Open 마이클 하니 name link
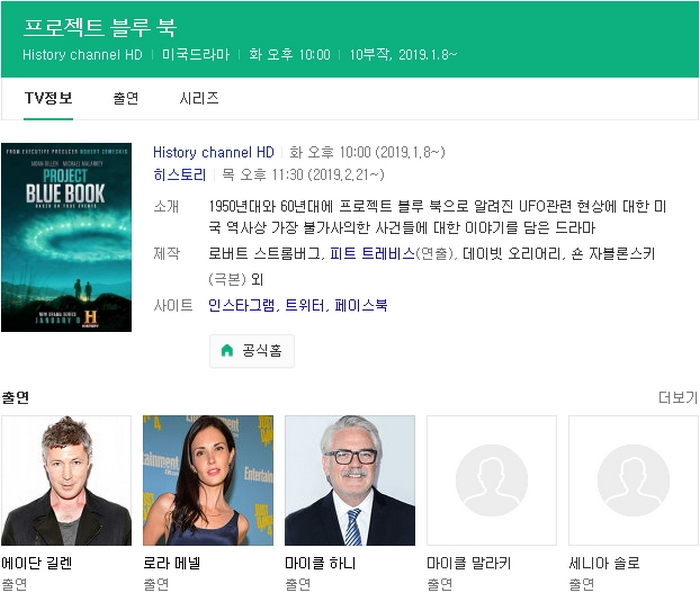 [x=320, y=563]
